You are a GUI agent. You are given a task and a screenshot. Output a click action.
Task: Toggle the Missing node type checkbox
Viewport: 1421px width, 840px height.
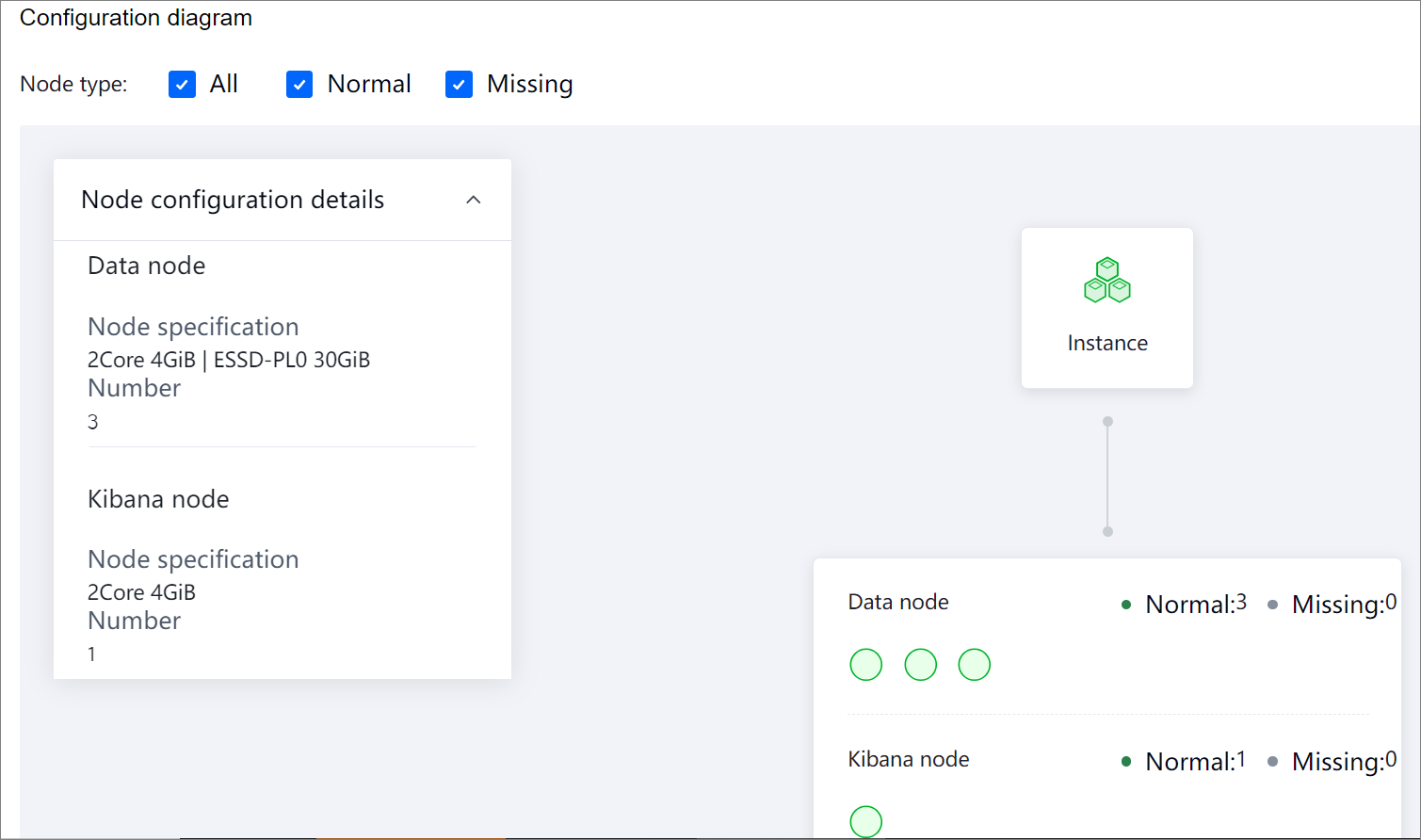tap(459, 85)
